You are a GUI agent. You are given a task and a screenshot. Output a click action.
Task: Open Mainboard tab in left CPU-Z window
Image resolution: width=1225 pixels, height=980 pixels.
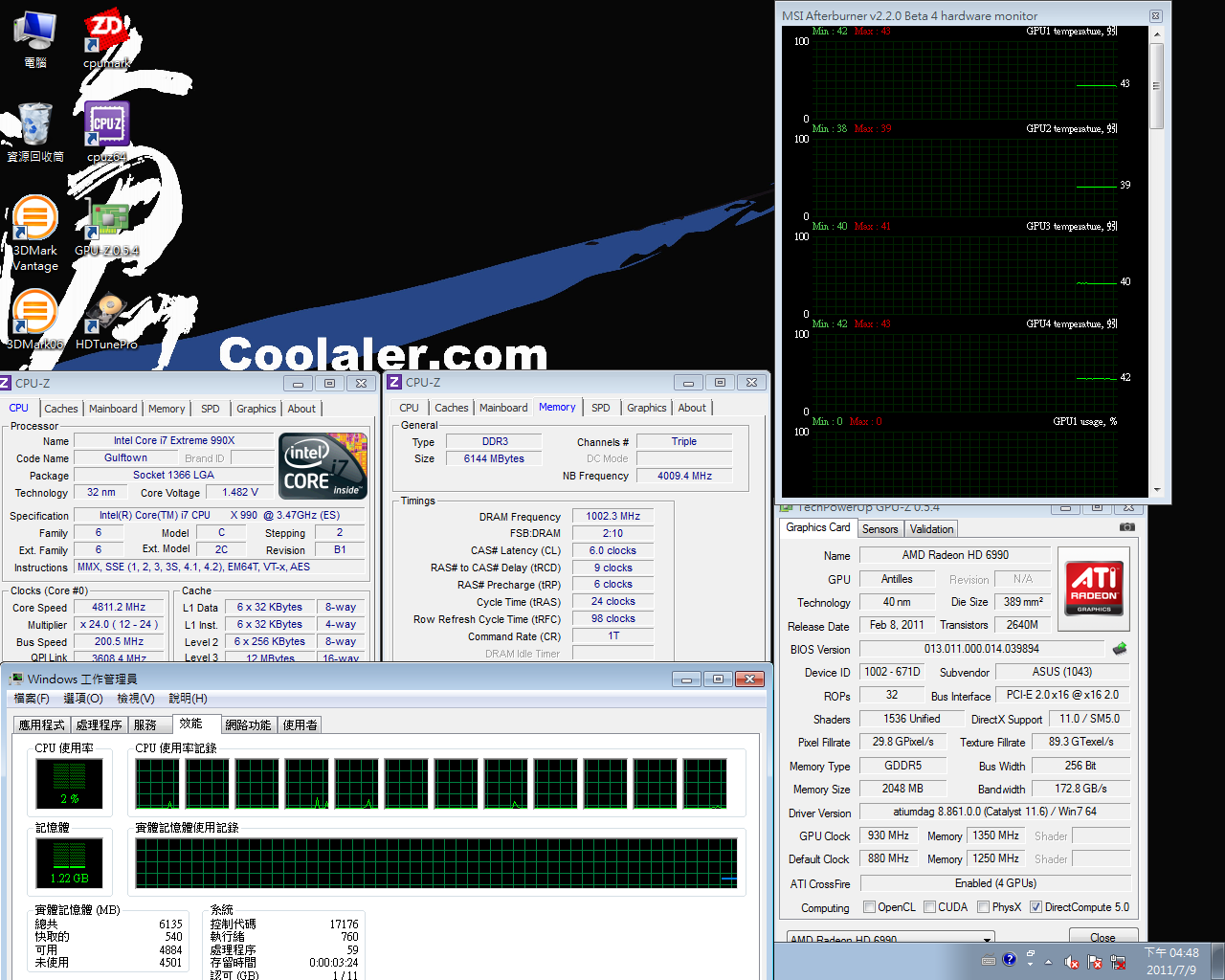[x=113, y=409]
